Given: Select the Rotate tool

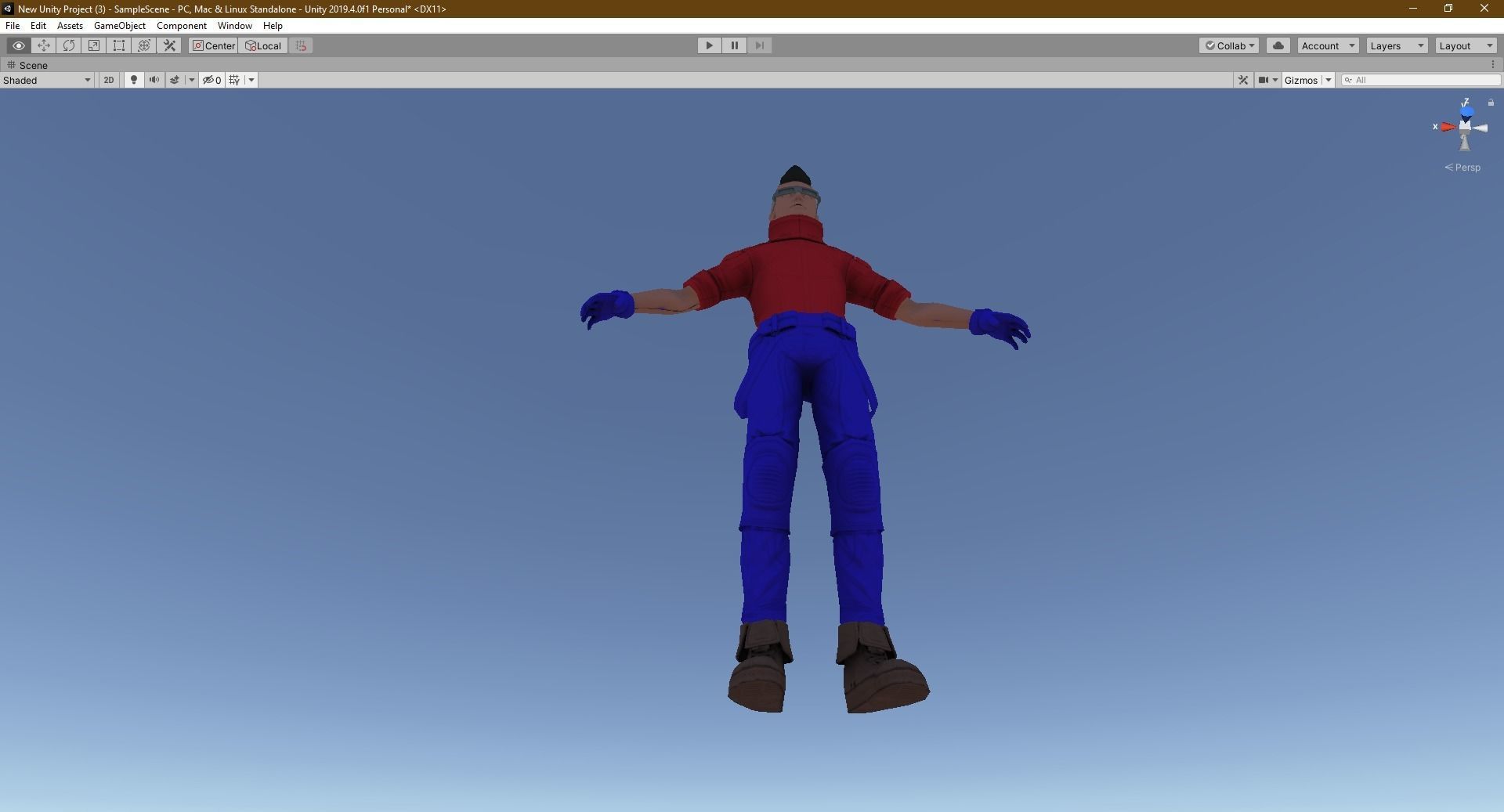Looking at the screenshot, I should point(69,45).
